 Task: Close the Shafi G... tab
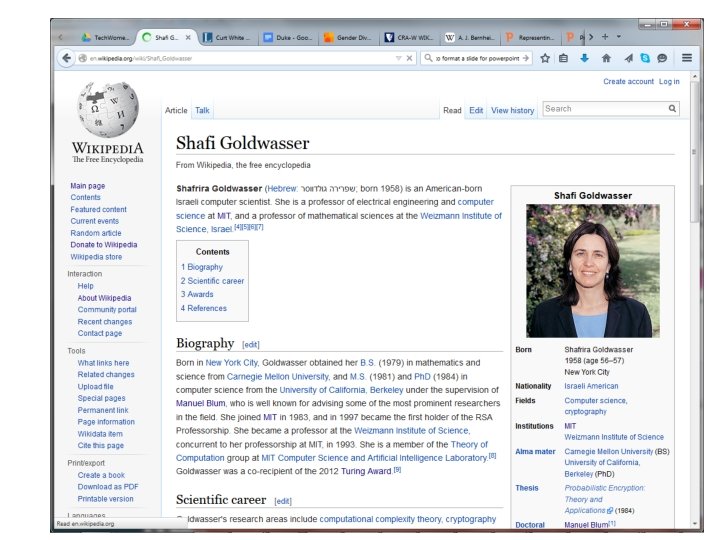point(188,38)
